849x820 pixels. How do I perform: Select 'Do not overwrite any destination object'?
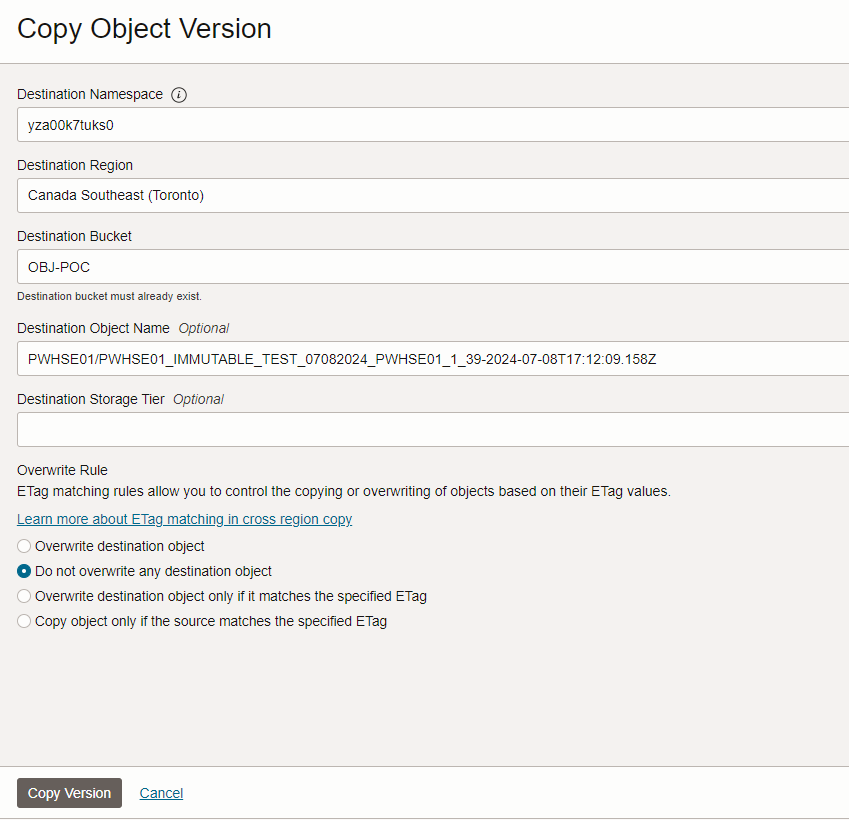[x=24, y=571]
